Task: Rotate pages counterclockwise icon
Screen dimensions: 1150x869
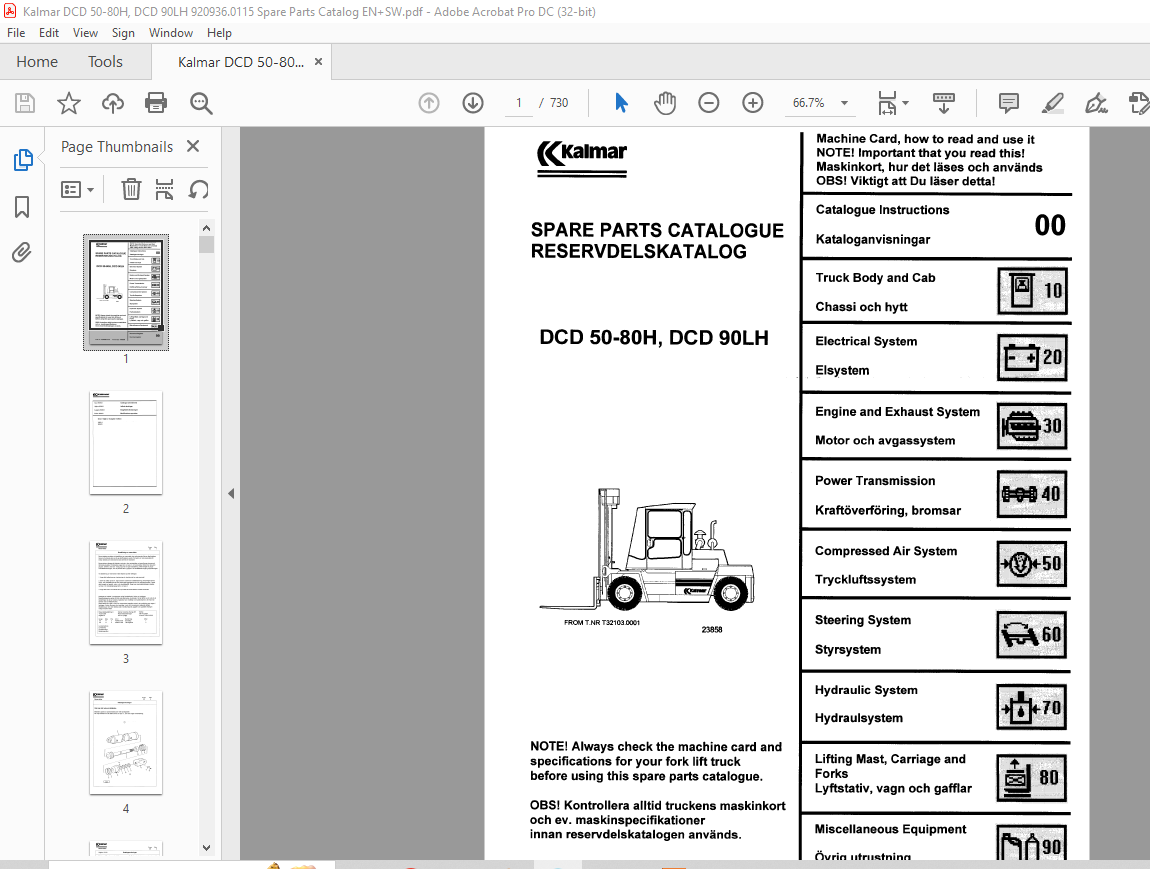Action: 199,189
